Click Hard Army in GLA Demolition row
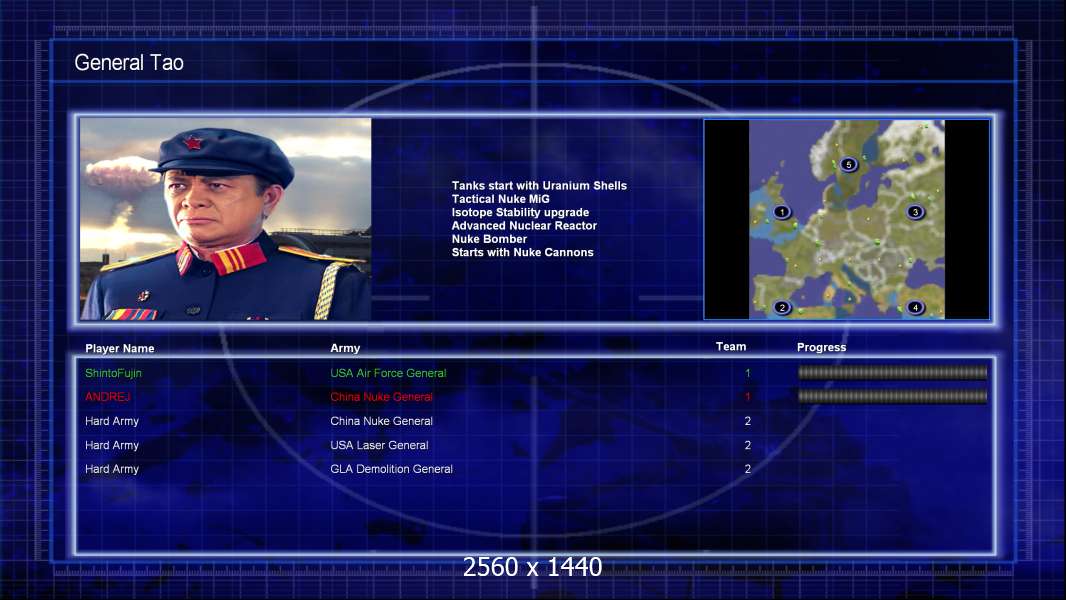The width and height of the screenshot is (1066, 600). point(112,469)
